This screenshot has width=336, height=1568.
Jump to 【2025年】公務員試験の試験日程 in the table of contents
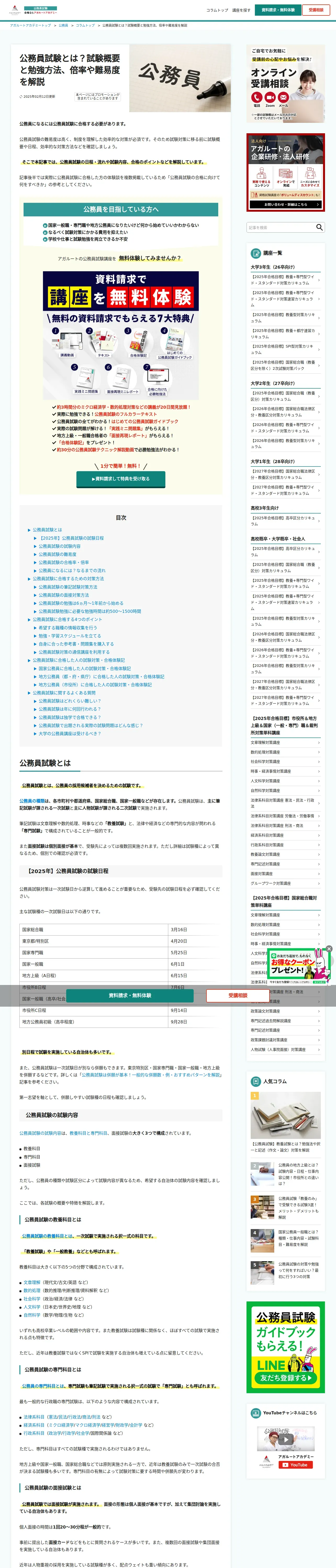click(x=72, y=538)
